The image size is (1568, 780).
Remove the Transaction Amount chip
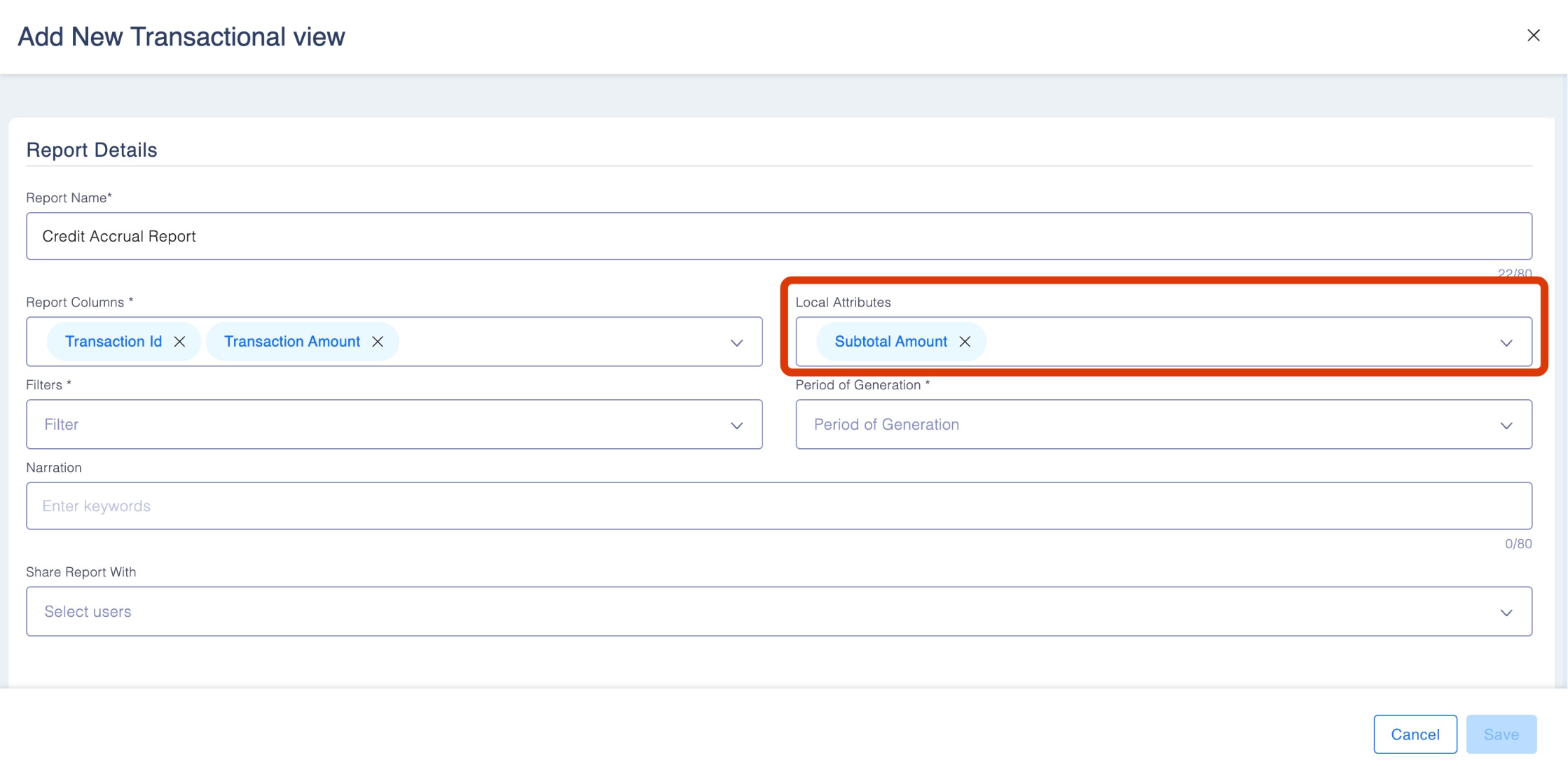coord(378,342)
